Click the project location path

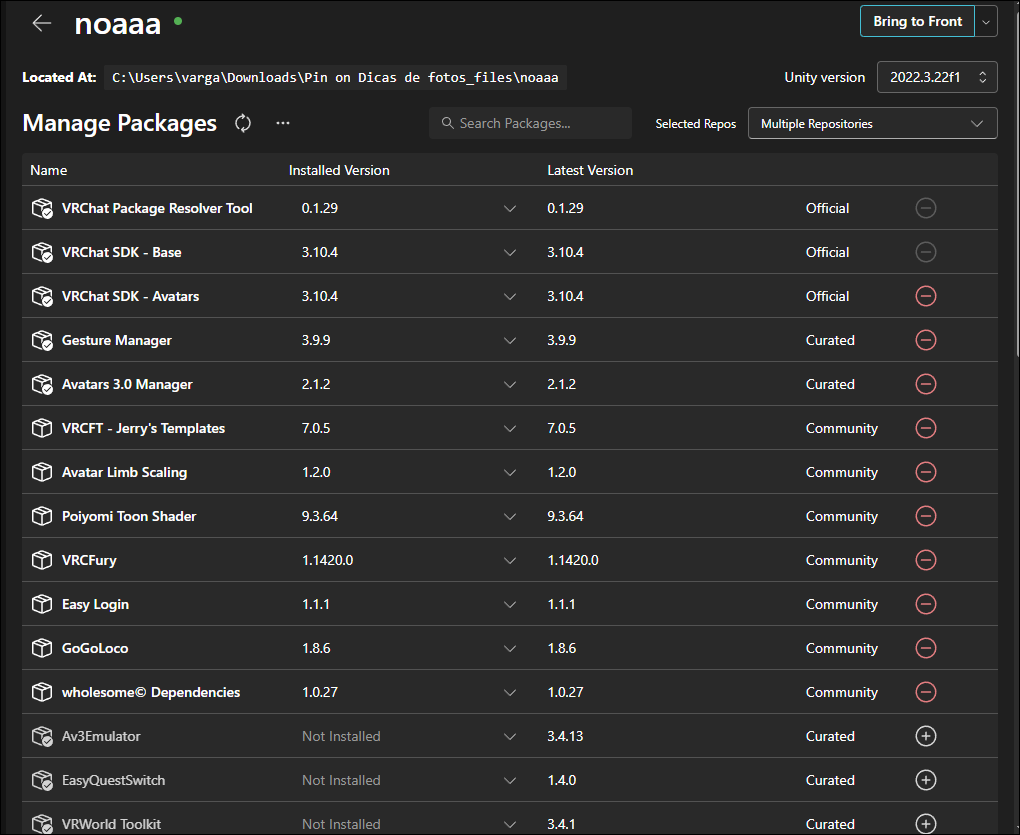coord(335,77)
